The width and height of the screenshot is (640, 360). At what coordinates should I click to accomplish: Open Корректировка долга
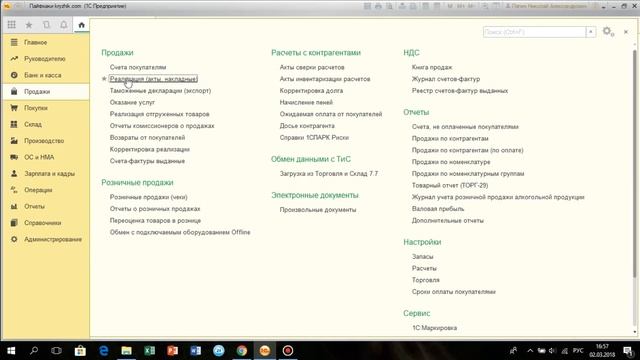311,91
